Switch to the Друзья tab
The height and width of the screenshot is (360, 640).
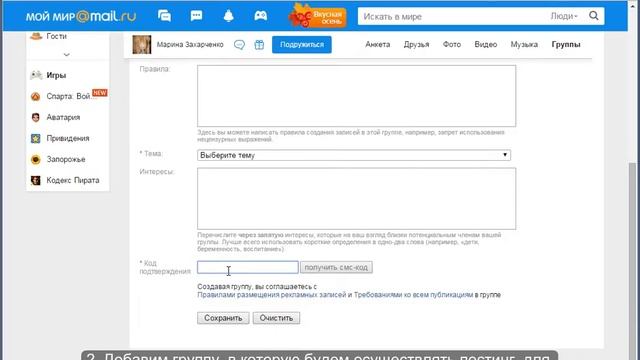(416, 44)
